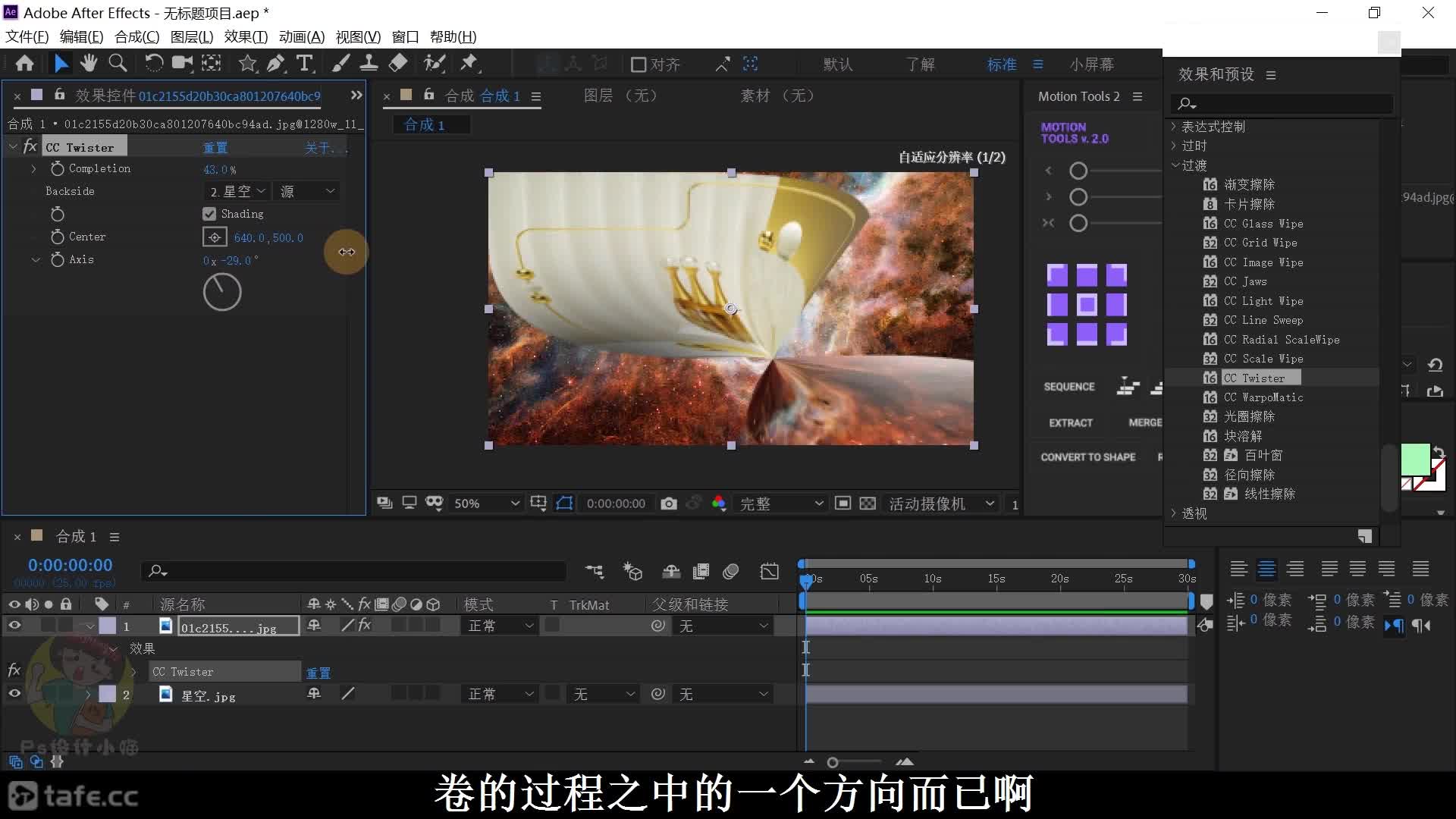1456x819 pixels.
Task: Select the Zoom magnifier tool
Action: click(118, 64)
